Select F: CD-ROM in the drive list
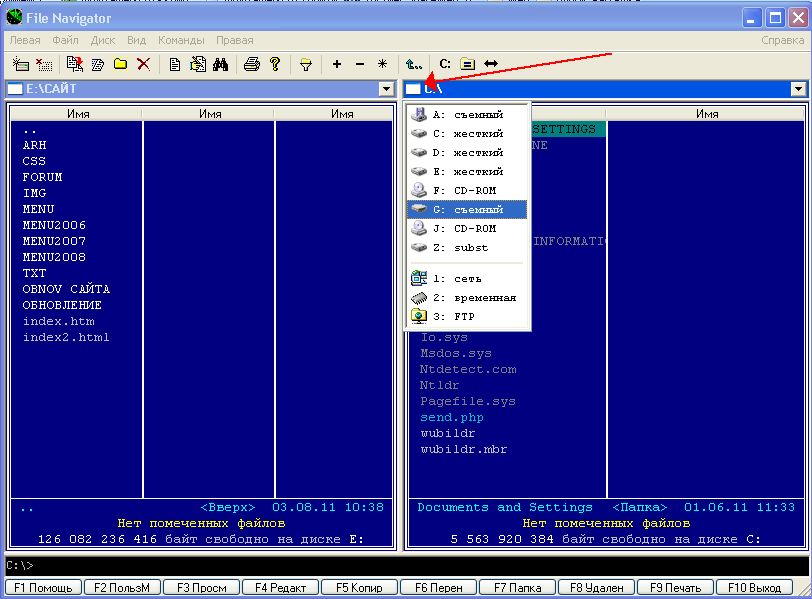 pos(468,191)
